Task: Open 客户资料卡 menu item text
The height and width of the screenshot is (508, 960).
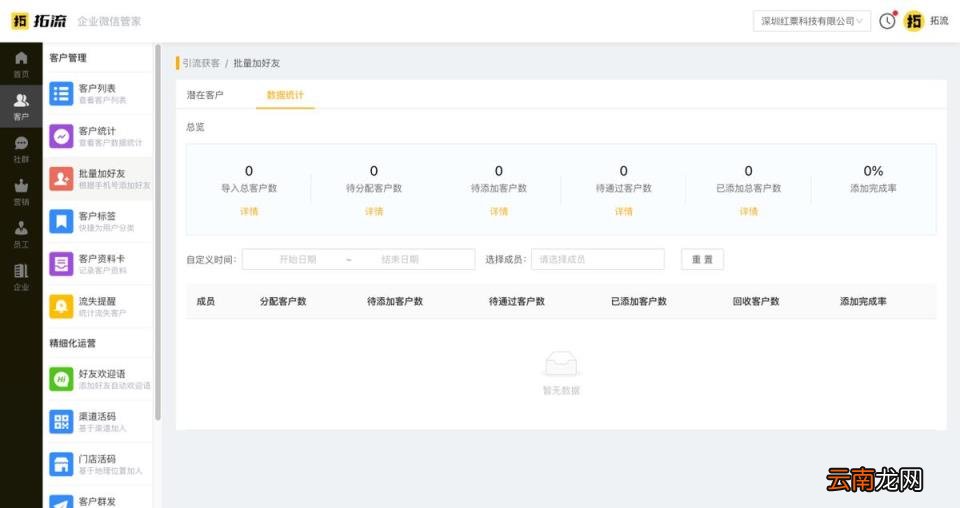Action: coord(102,258)
